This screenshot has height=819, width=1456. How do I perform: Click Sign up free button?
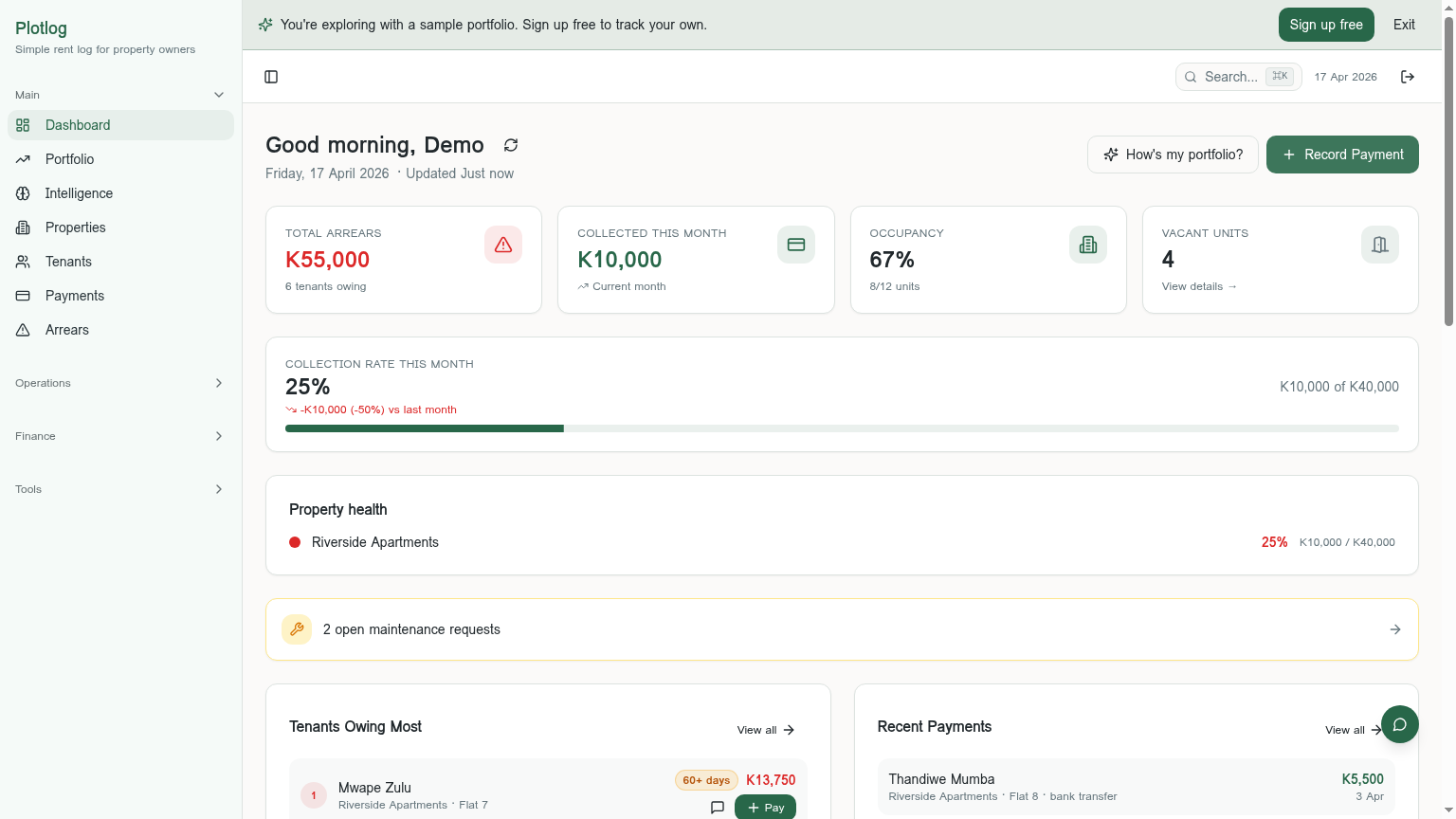coord(1326,25)
